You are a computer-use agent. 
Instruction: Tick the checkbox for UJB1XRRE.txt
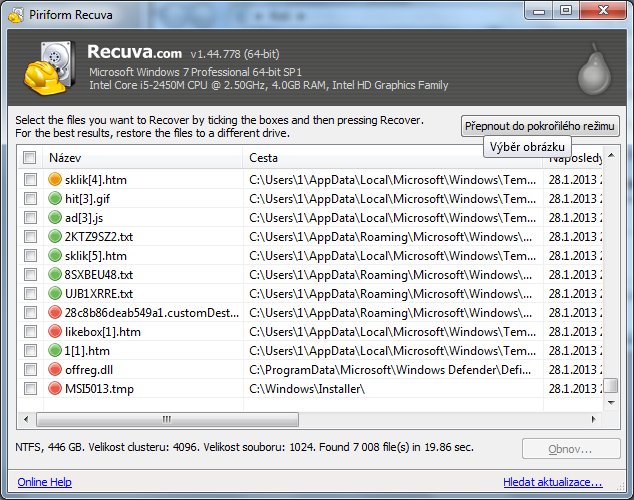pyautogui.click(x=30, y=293)
